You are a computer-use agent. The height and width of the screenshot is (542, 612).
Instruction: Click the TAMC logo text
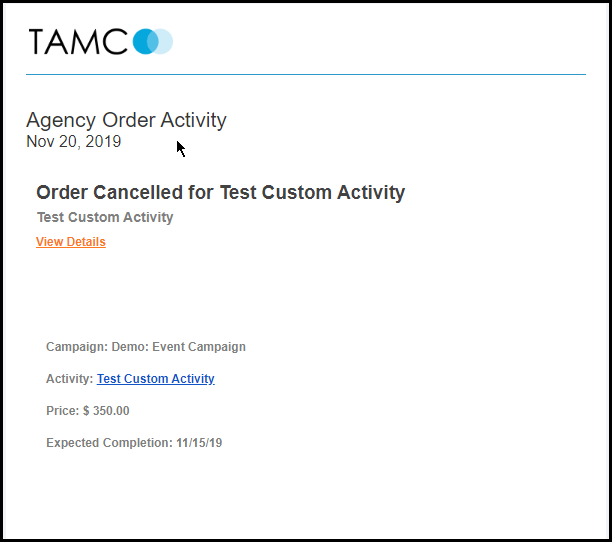[78, 41]
